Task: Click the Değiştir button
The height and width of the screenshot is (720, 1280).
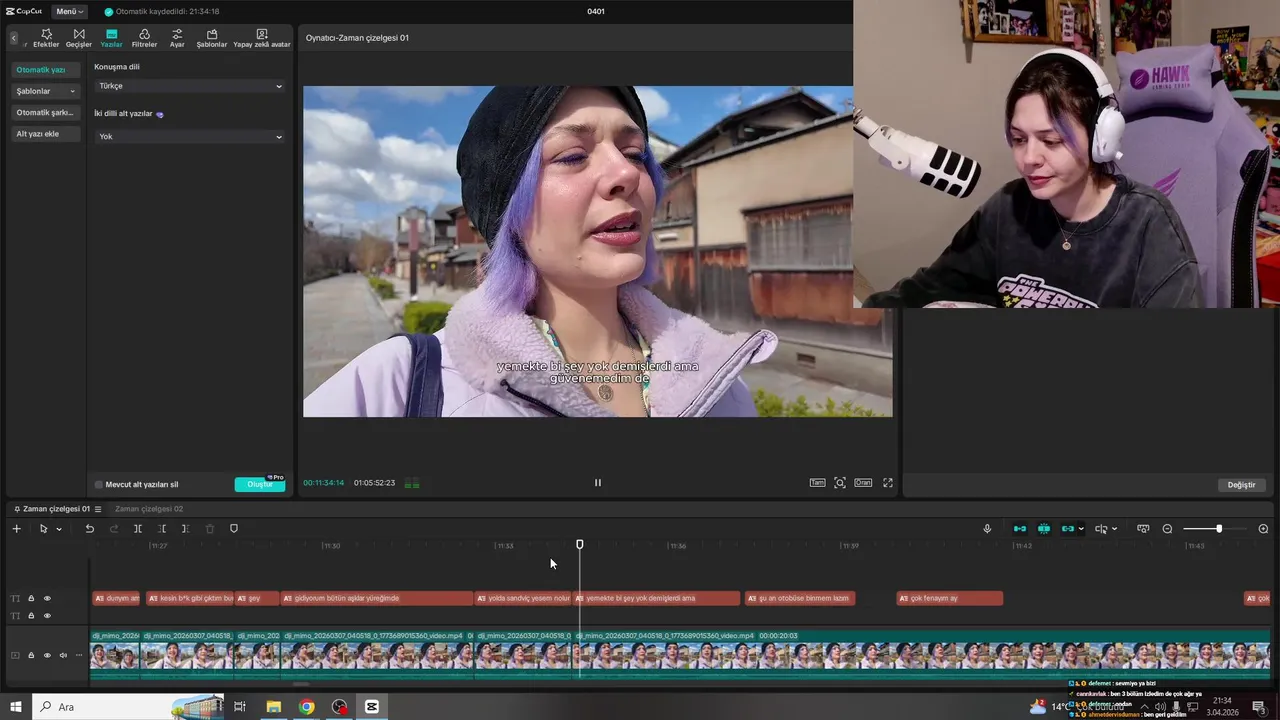Action: pos(1241,485)
